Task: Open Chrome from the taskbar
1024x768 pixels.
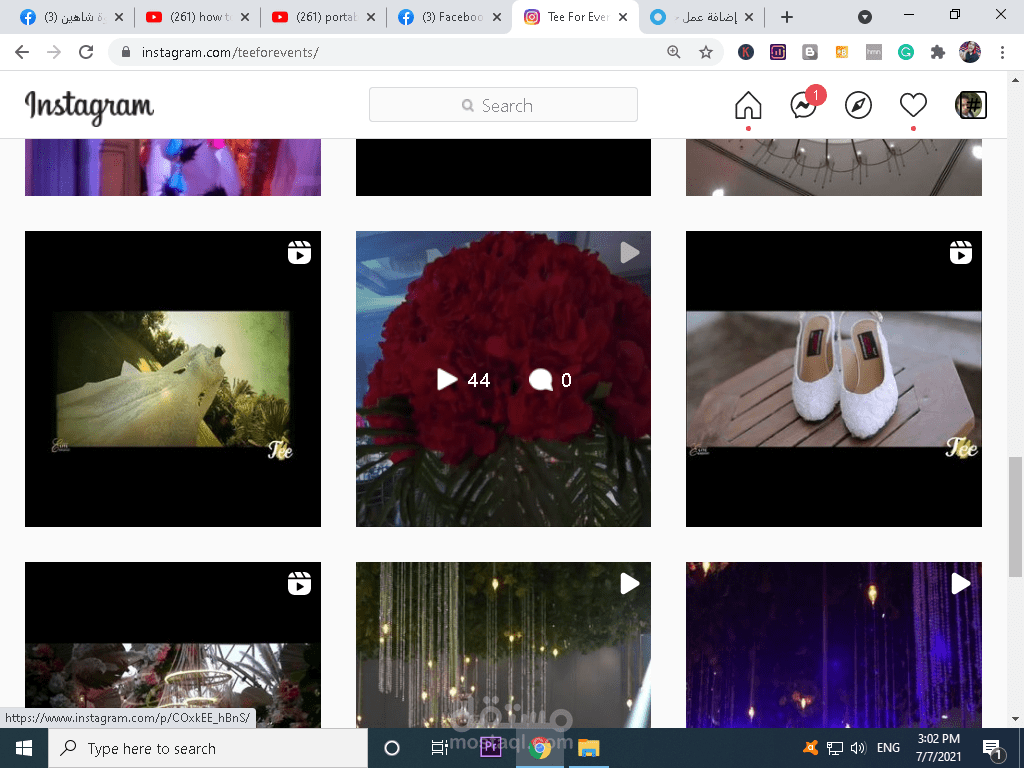Action: click(540, 748)
